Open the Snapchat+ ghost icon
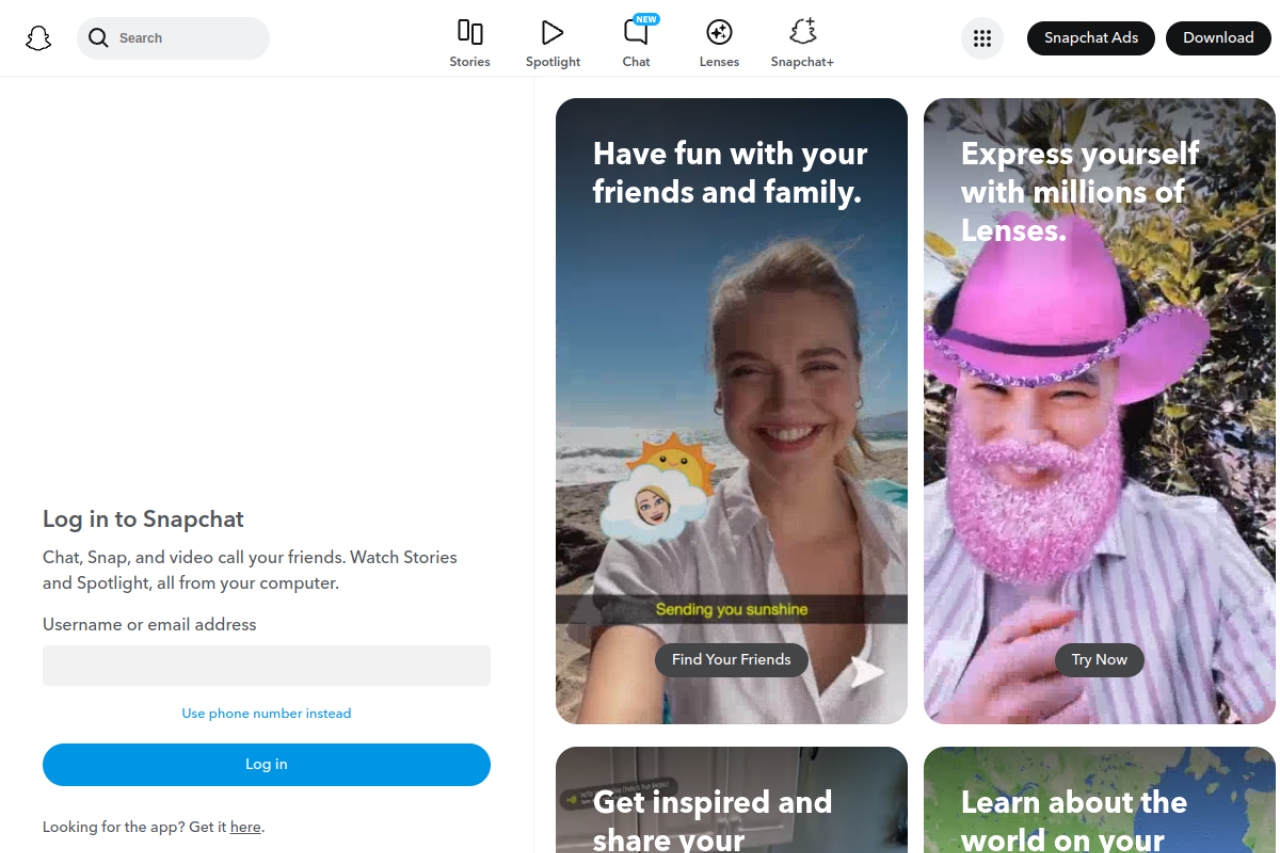 point(802,33)
